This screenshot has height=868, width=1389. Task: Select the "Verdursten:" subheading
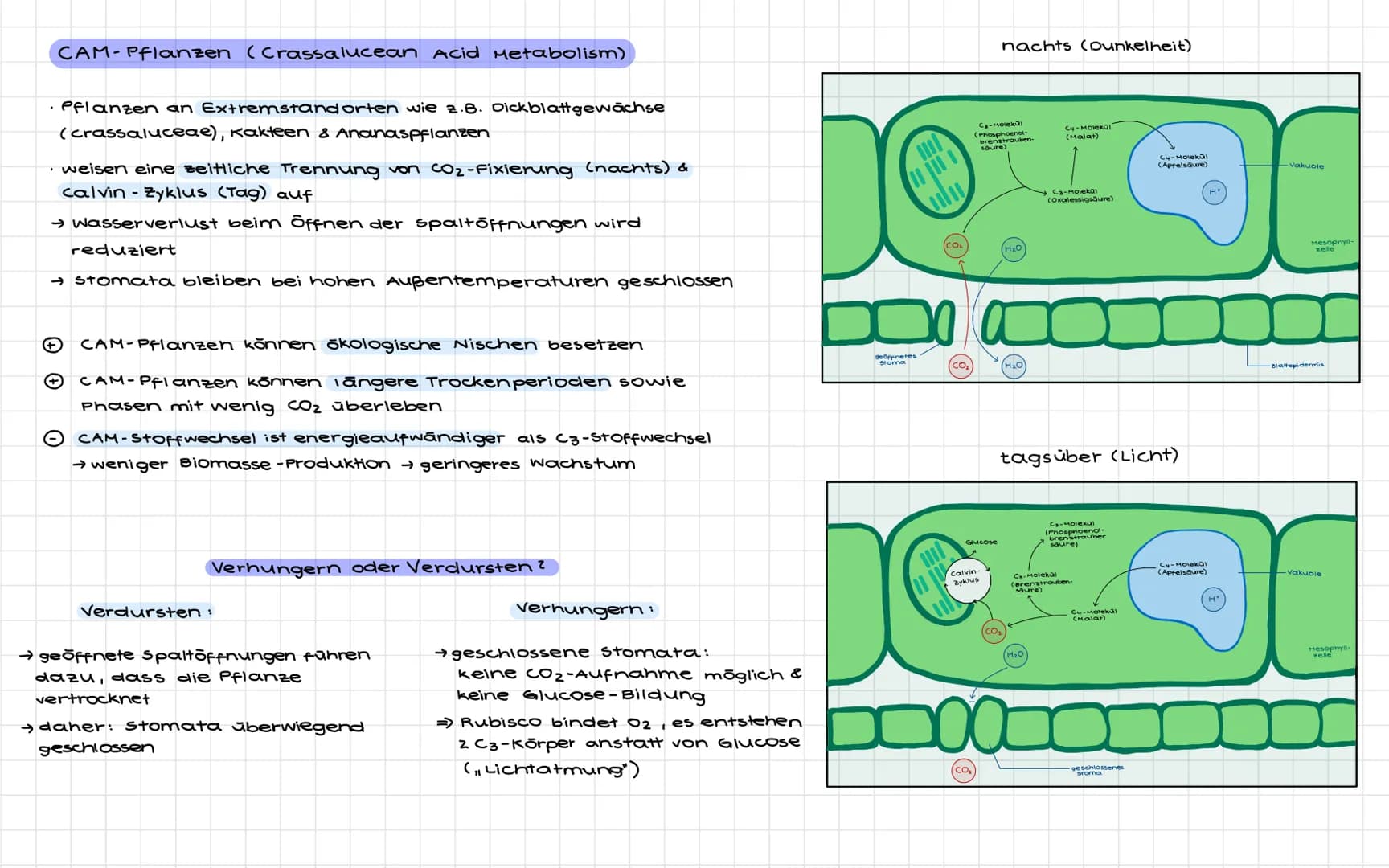pyautogui.click(x=145, y=612)
